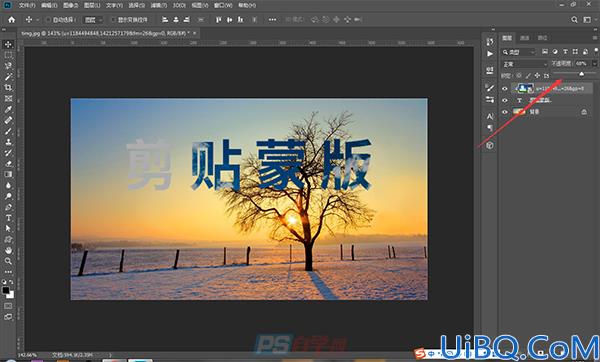Select the Spot Healing Brush tool
The image size is (600, 362).
(x=8, y=120)
